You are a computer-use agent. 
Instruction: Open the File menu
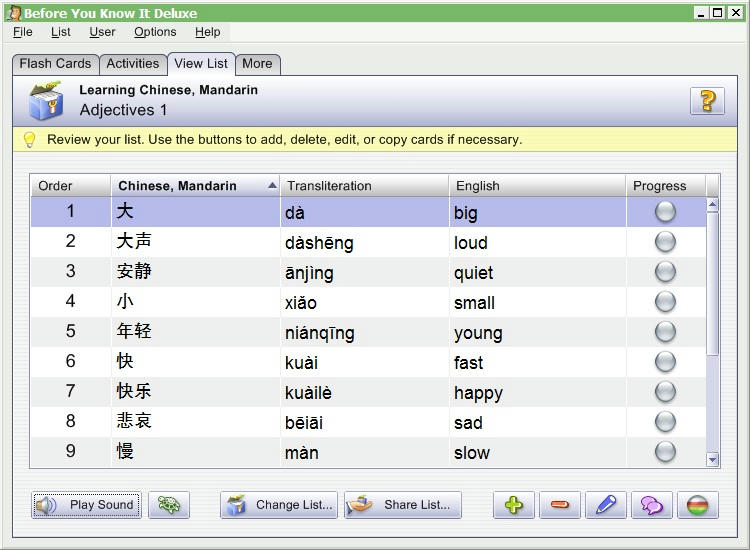coord(22,32)
